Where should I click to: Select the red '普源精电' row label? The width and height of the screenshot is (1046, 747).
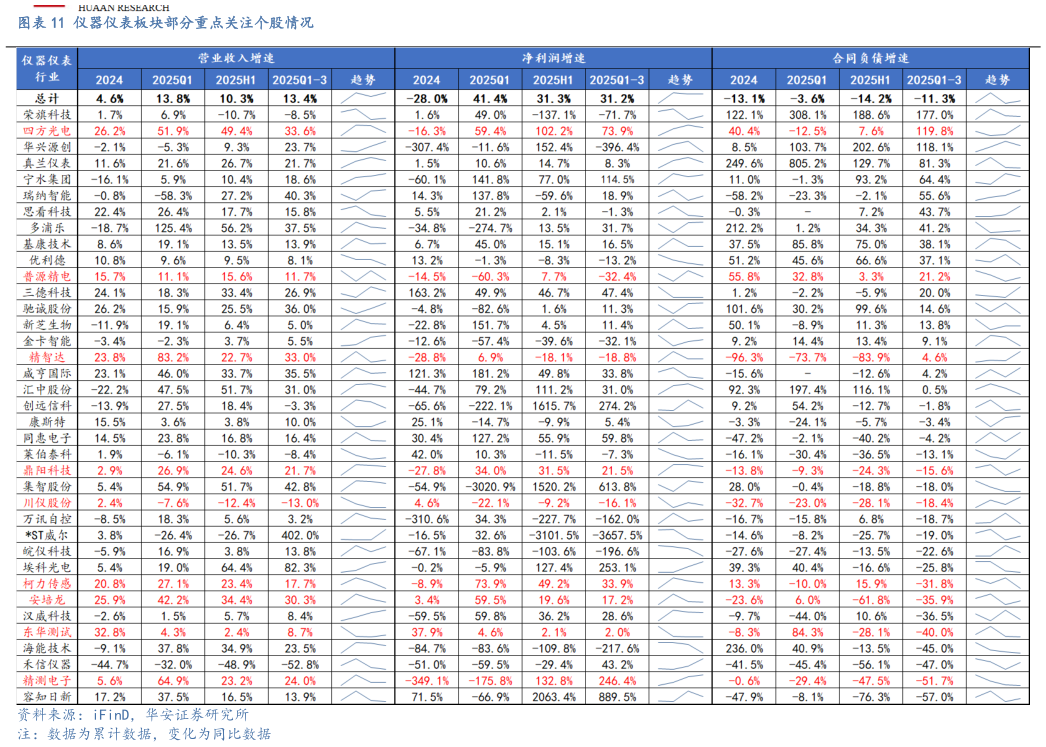pyautogui.click(x=47, y=276)
